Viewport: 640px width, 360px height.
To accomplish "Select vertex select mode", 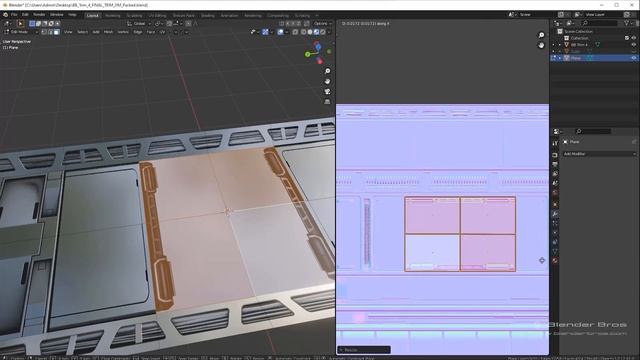I will click(44, 32).
